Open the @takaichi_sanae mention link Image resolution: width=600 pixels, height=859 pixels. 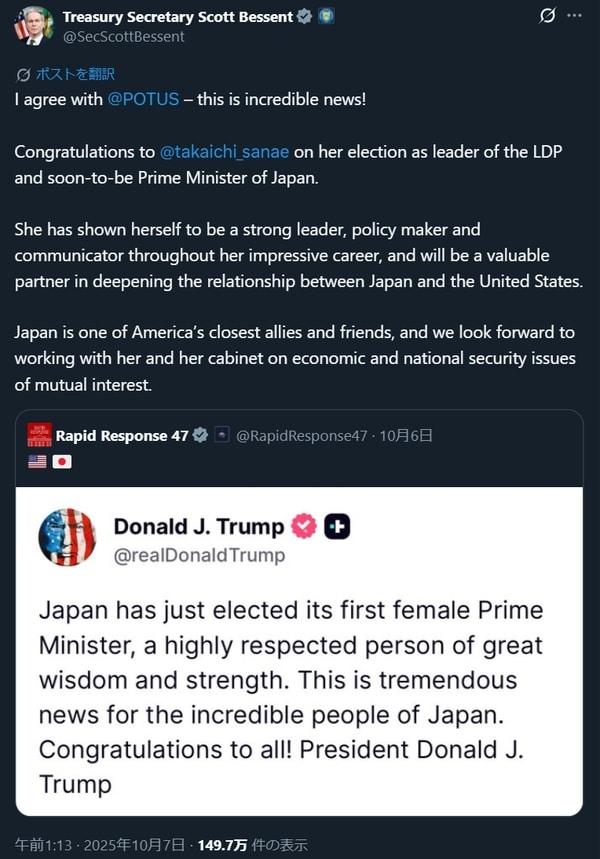[224, 152]
